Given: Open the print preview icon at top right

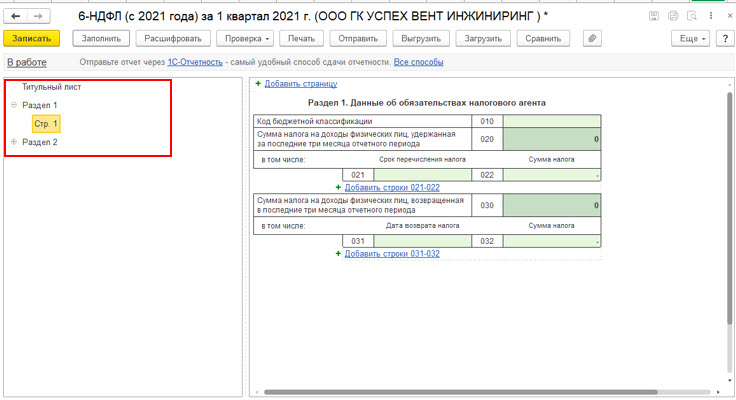Looking at the screenshot, I should (691, 16).
